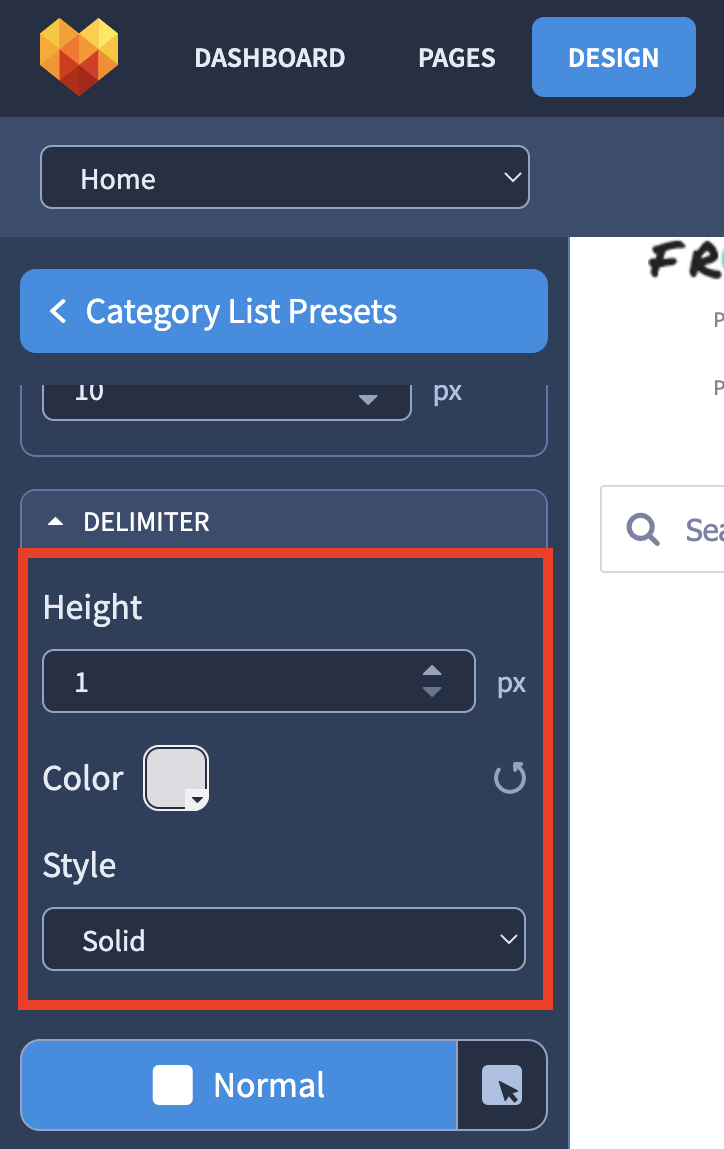Click the Category List Presets button
724x1149 pixels.
tap(284, 311)
